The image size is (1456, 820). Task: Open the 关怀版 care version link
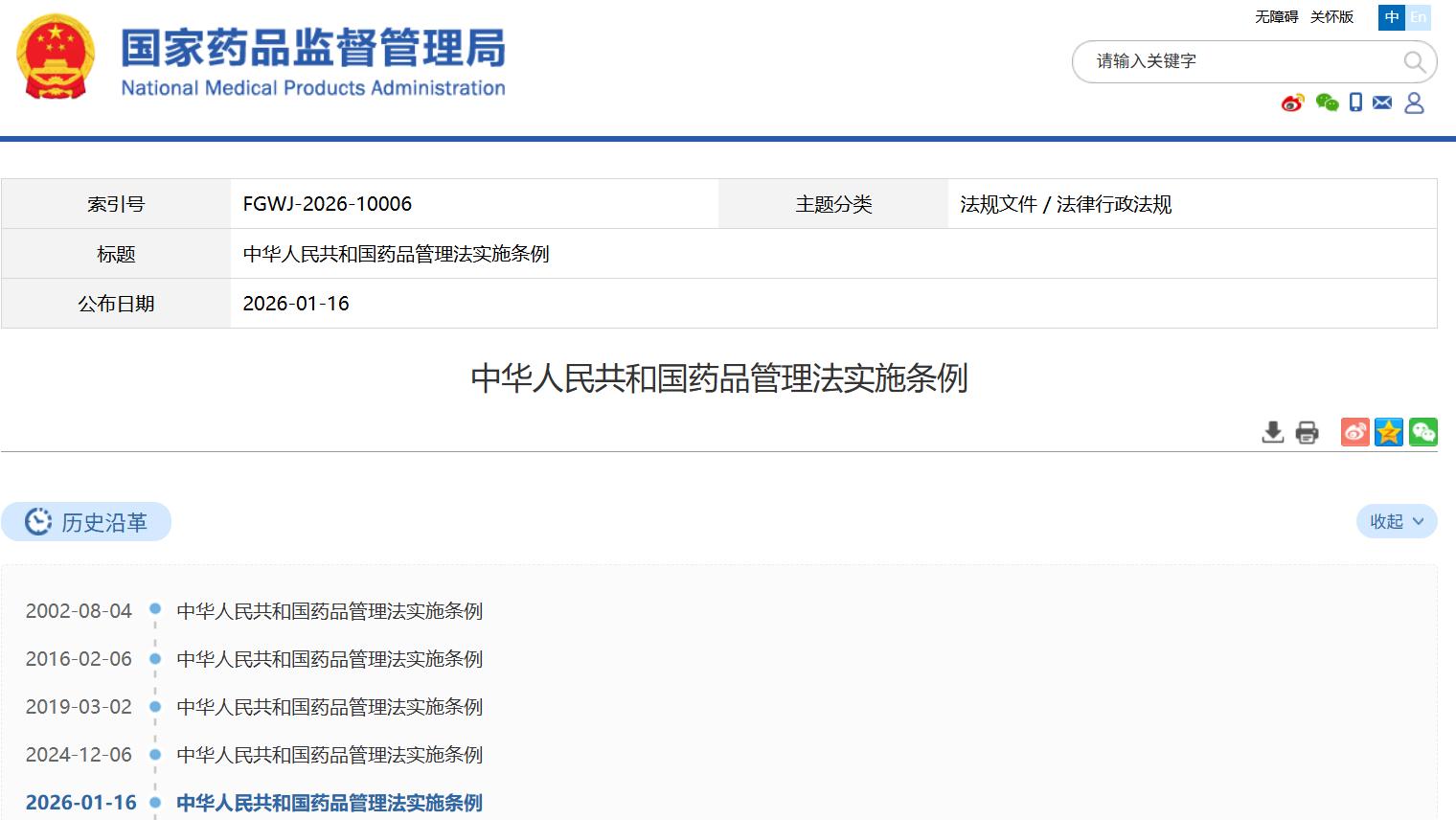[x=1331, y=17]
